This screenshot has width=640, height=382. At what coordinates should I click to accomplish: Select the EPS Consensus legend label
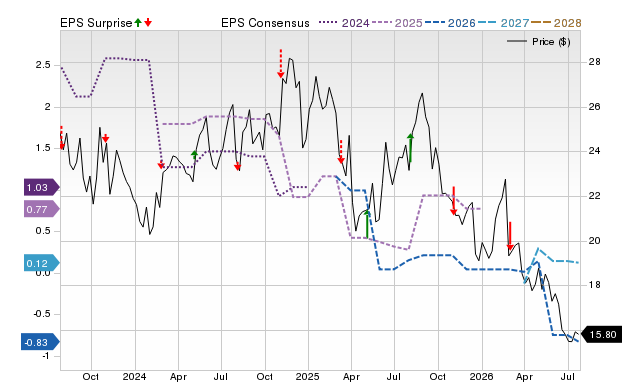click(x=265, y=23)
